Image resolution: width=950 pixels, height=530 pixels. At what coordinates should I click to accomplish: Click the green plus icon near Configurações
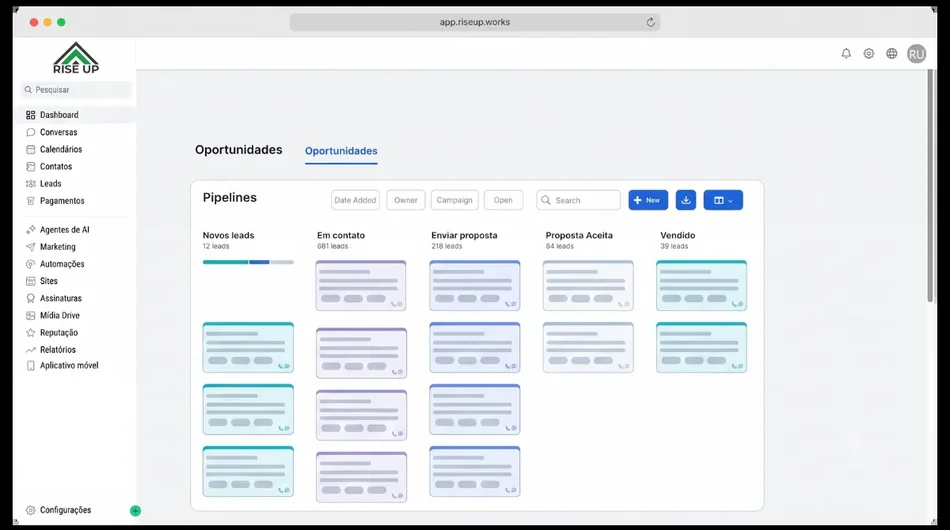135,511
